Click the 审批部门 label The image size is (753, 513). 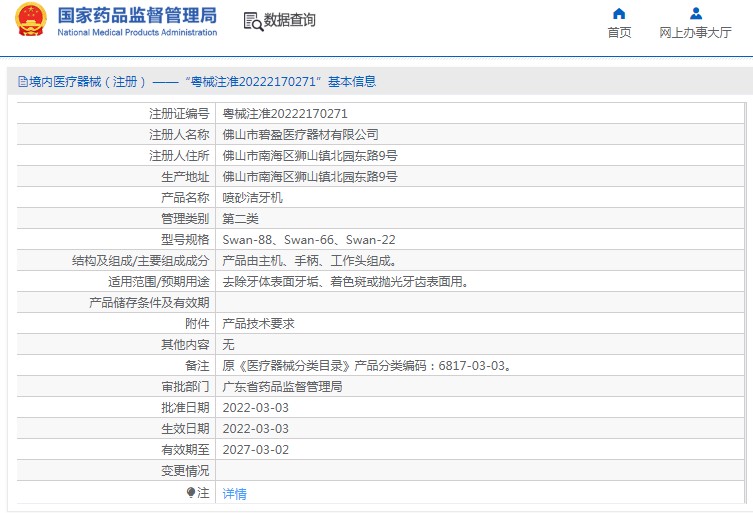coord(185,387)
